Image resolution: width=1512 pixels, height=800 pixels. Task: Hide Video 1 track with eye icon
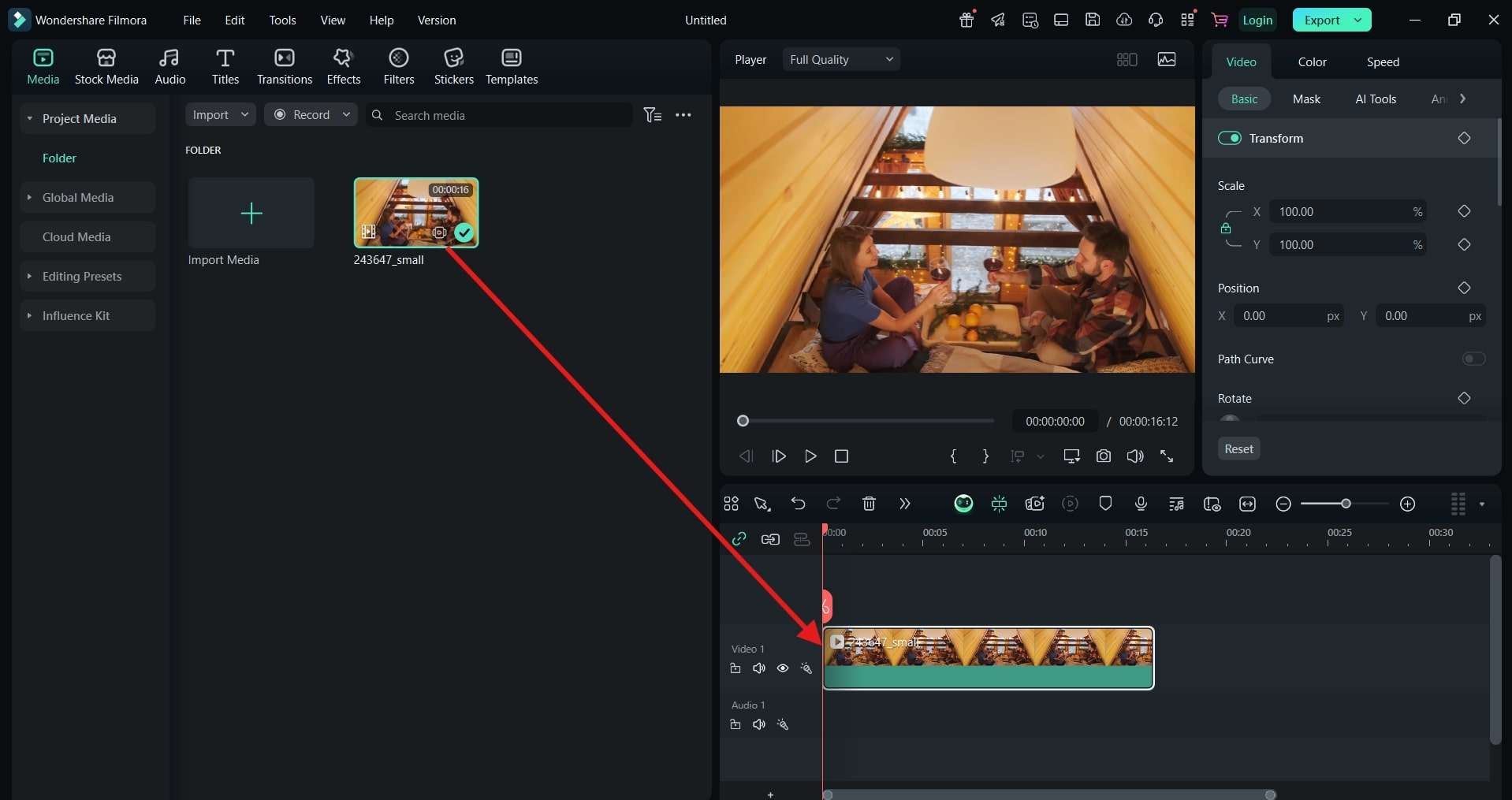point(783,668)
